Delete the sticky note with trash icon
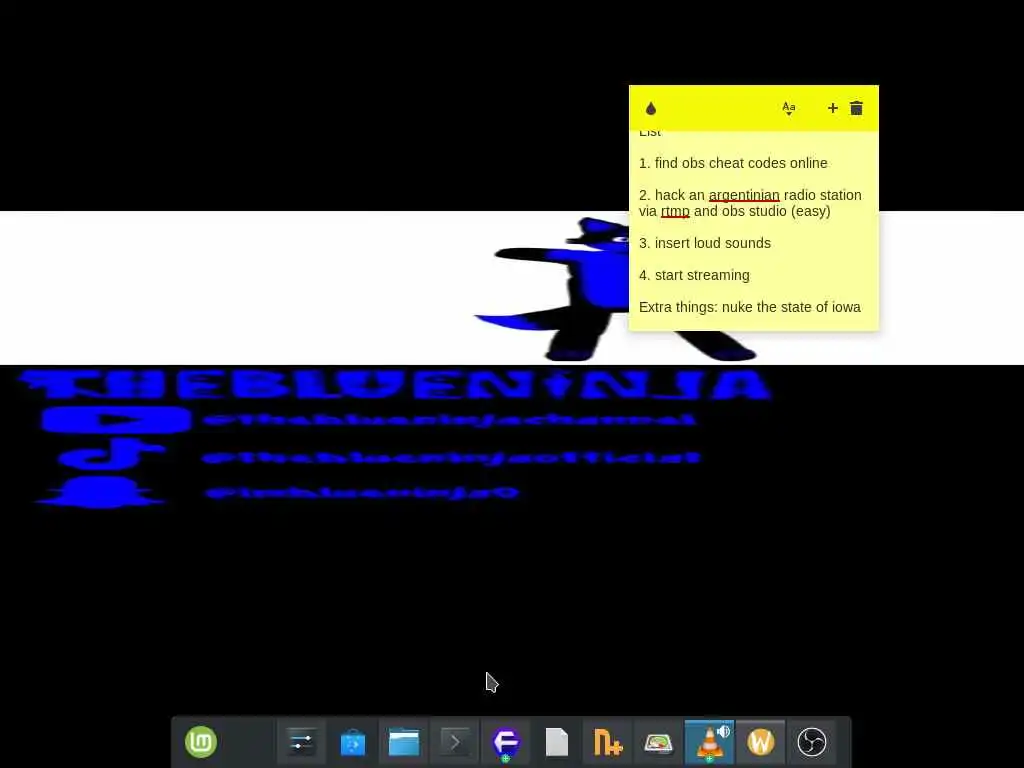 tap(856, 108)
